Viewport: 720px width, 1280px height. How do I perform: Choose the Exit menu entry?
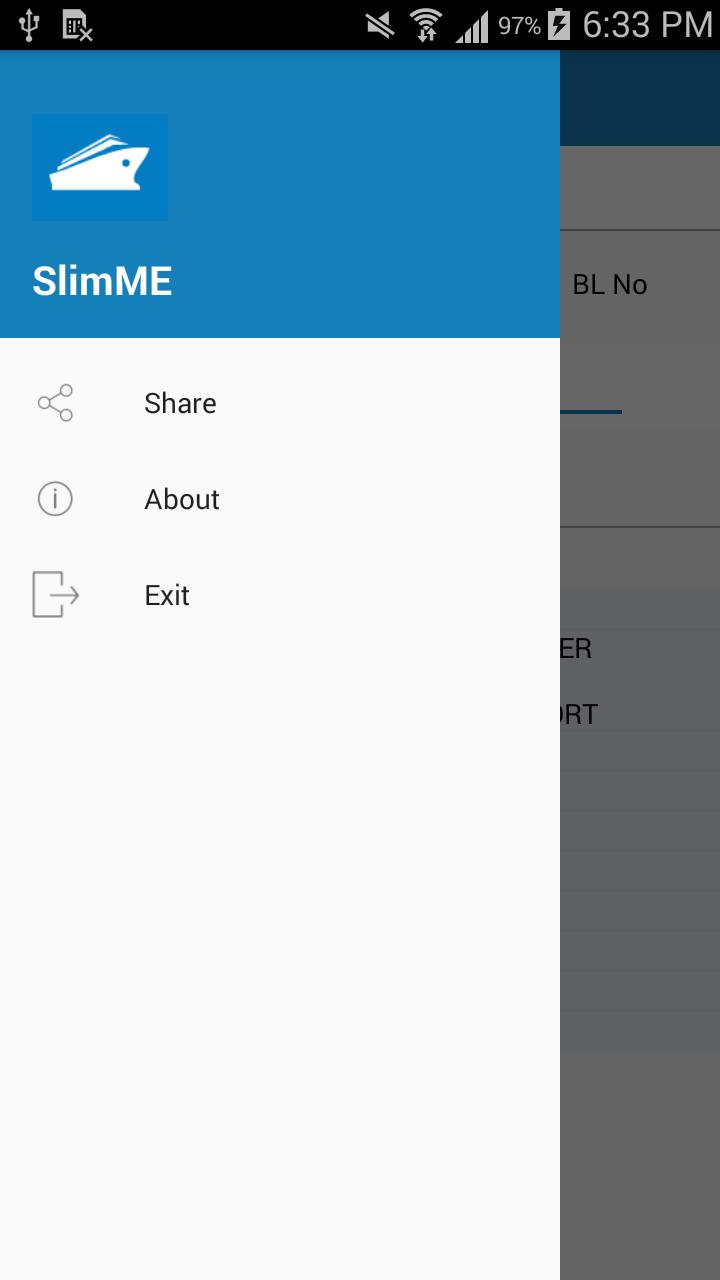tap(167, 595)
